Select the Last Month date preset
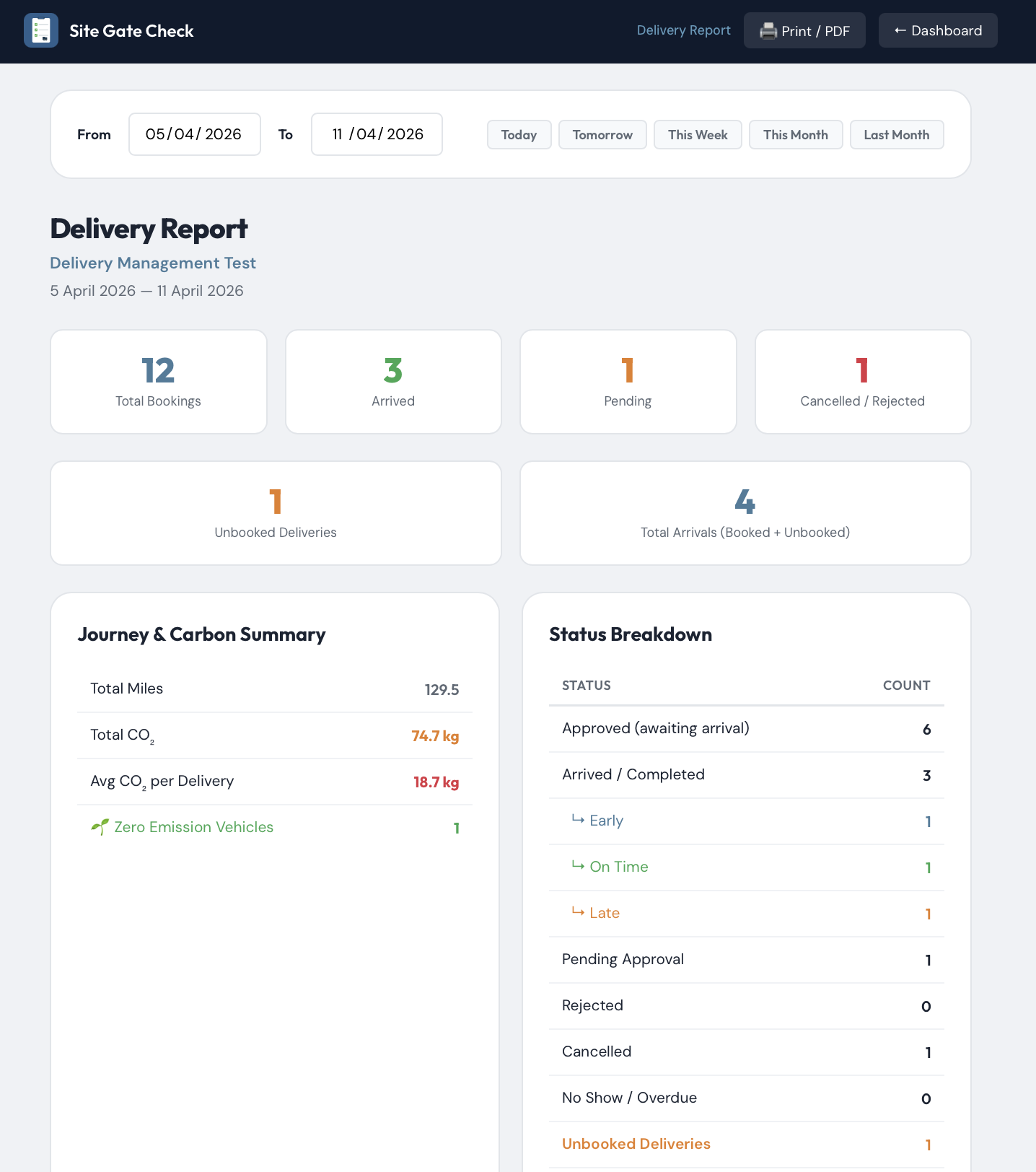 click(897, 135)
